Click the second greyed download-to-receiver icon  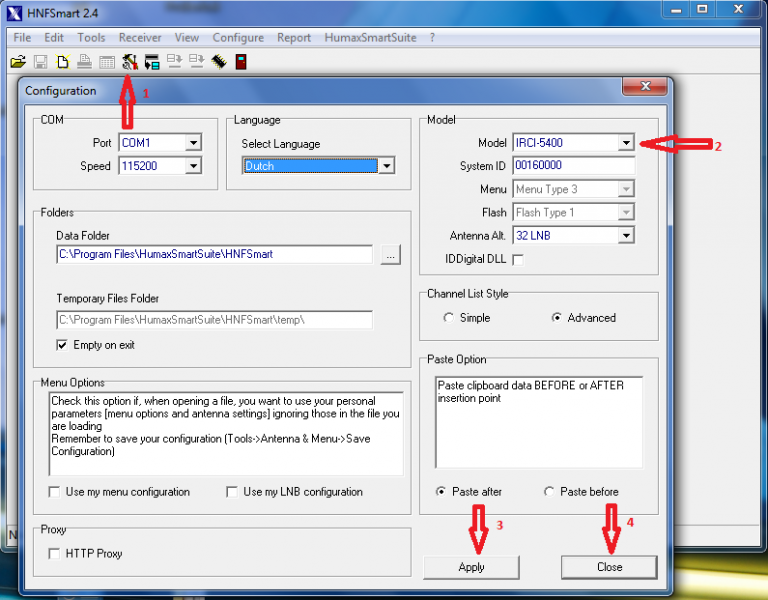pyautogui.click(x=197, y=62)
